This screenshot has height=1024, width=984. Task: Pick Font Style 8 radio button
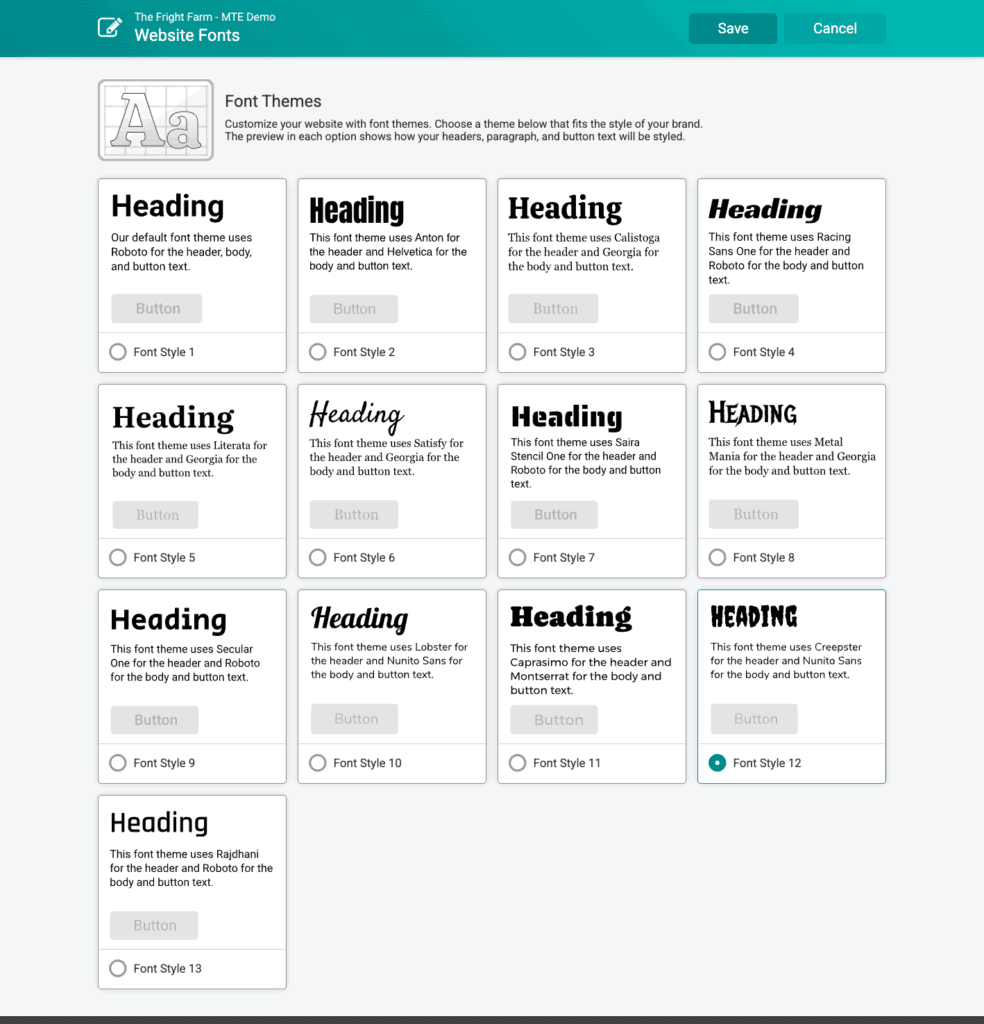click(x=718, y=558)
